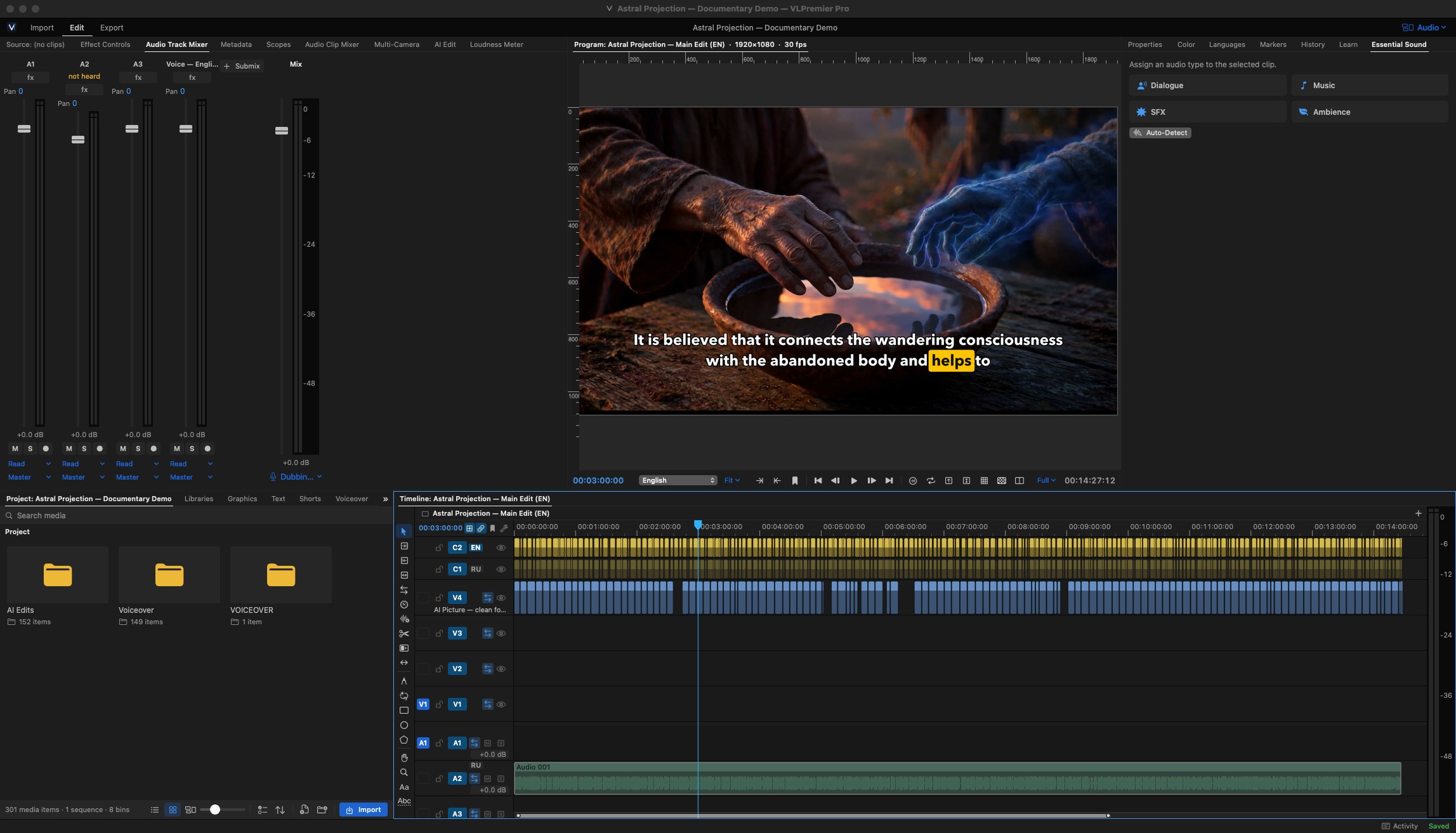This screenshot has height=833, width=1456.
Task: Open the English caption language dropdown
Action: tap(678, 481)
